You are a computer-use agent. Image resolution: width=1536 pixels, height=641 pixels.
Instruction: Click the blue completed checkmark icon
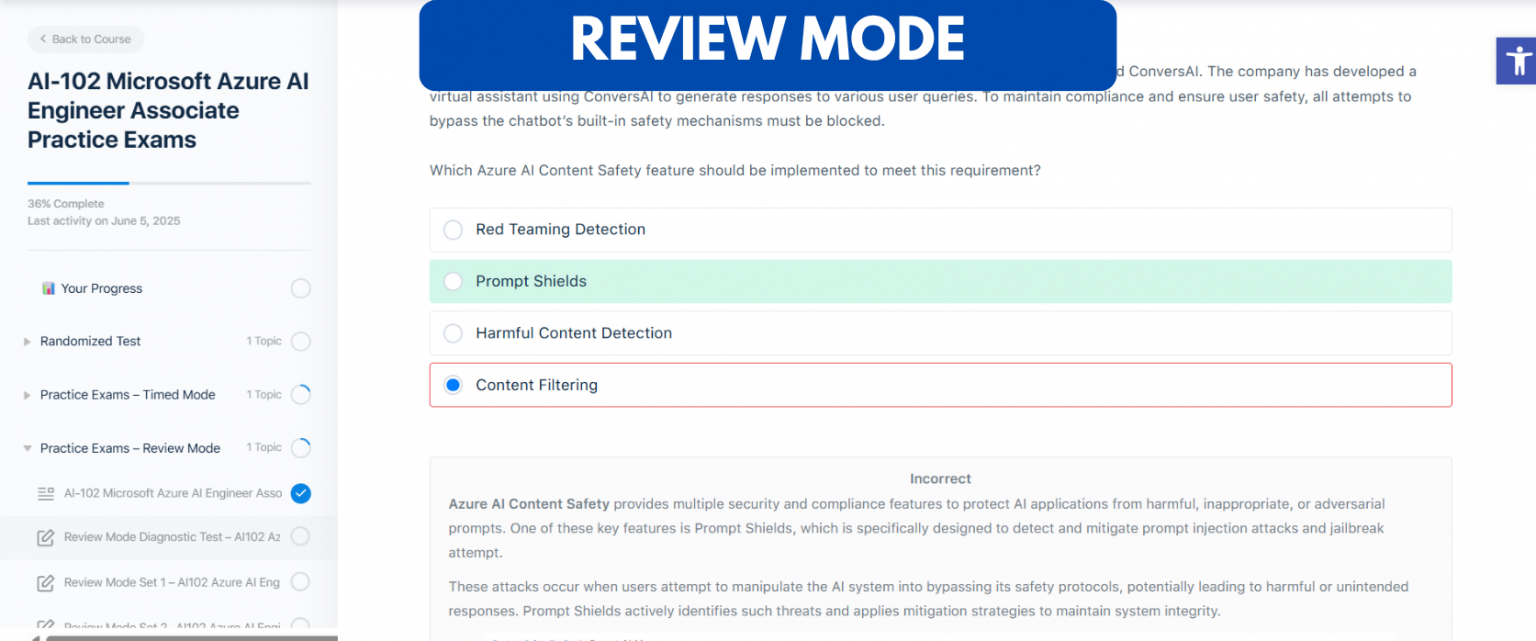pyautogui.click(x=301, y=493)
